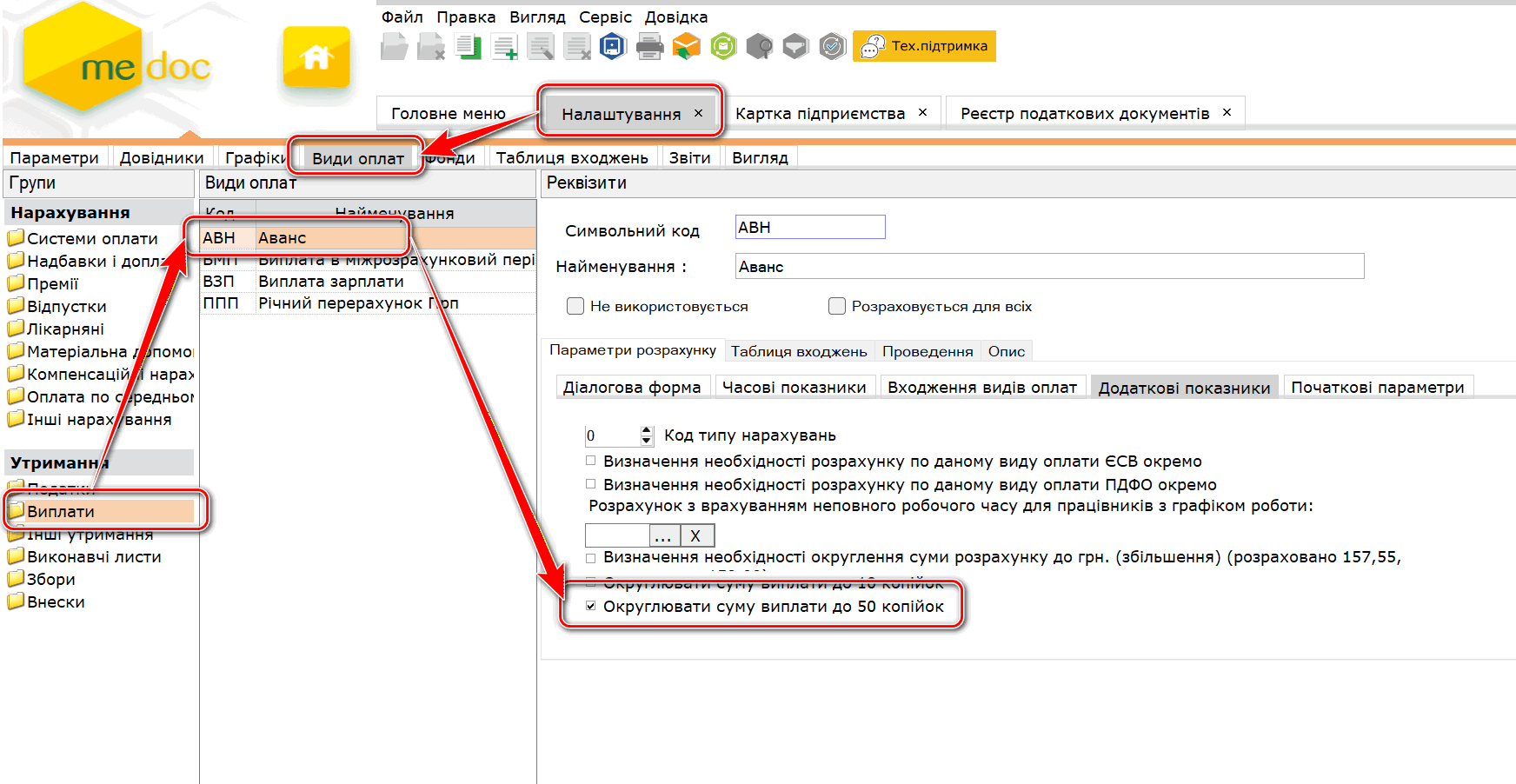This screenshot has height=784, width=1516.
Task: Click the Print toolbar icon
Action: click(649, 46)
